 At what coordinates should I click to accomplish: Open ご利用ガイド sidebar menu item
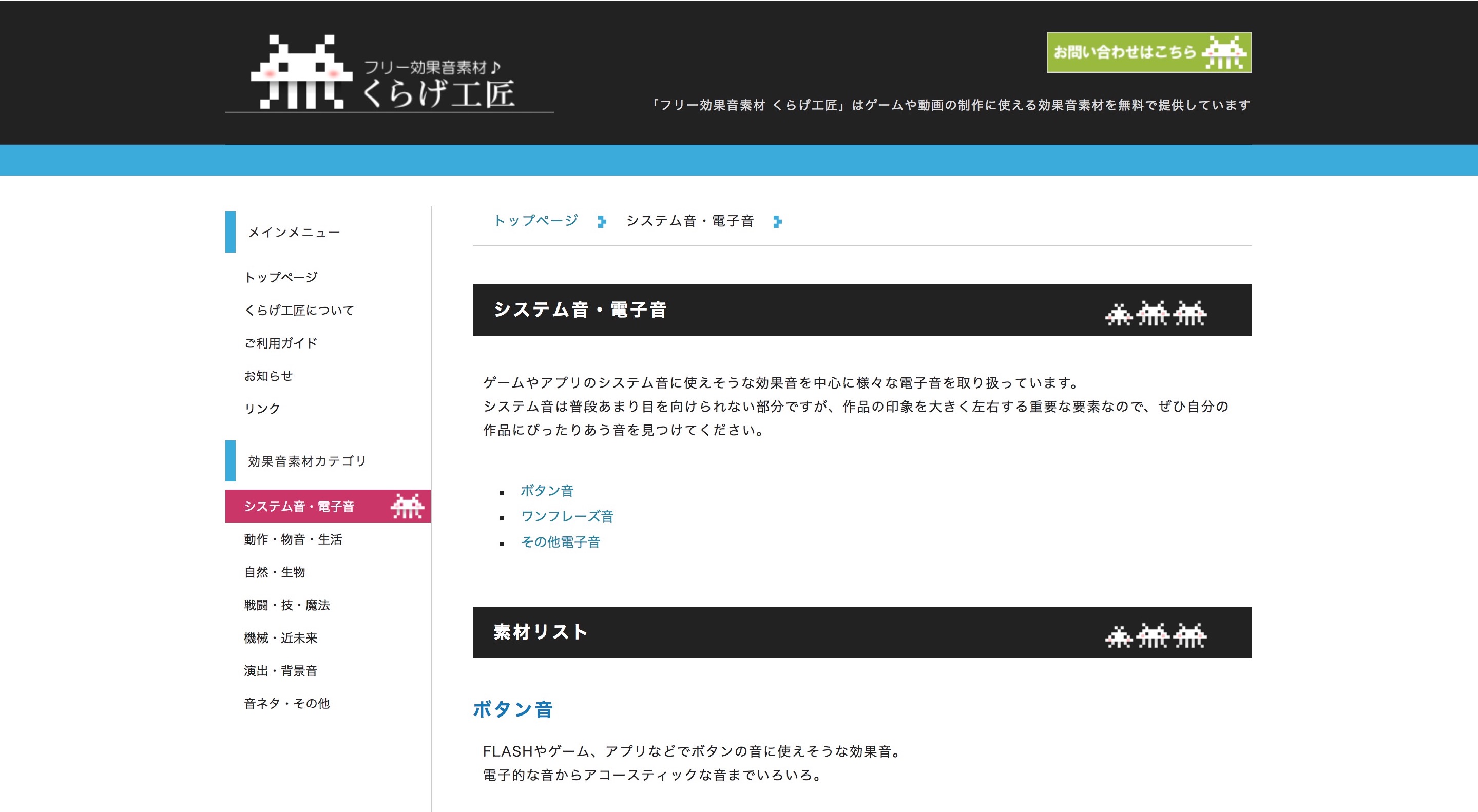281,343
